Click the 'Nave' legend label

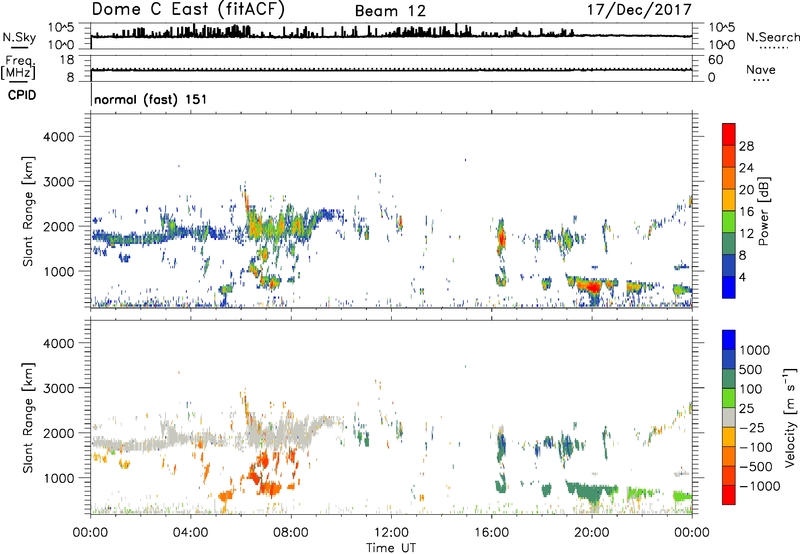click(761, 70)
